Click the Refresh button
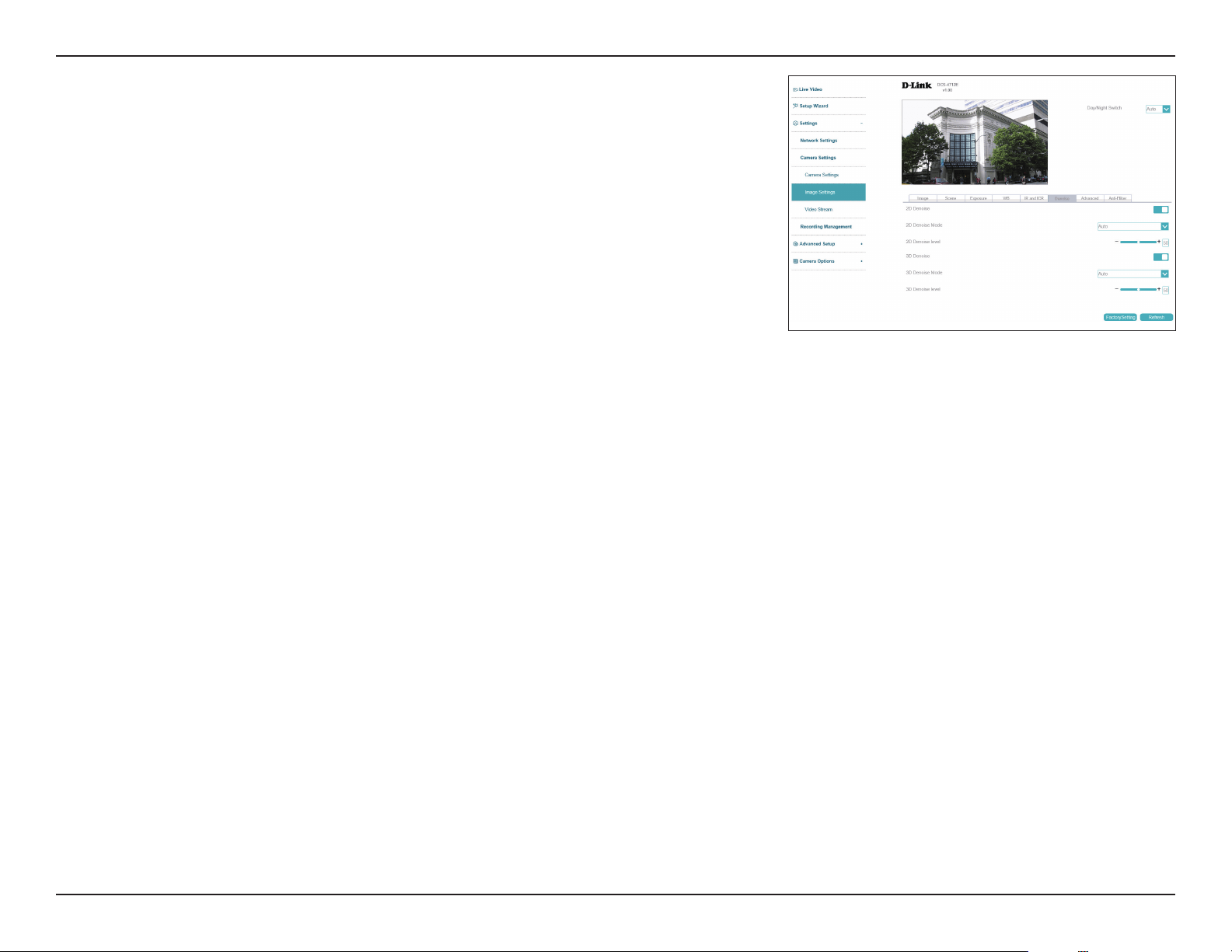Image resolution: width=1232 pixels, height=952 pixels. click(x=1157, y=317)
